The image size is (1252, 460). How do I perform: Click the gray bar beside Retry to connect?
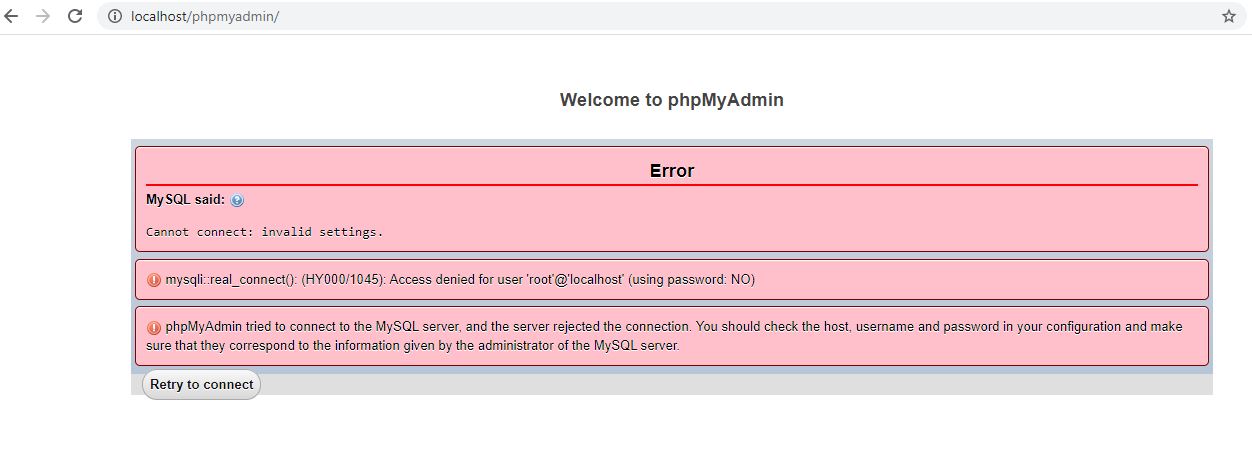pyautogui.click(x=737, y=385)
